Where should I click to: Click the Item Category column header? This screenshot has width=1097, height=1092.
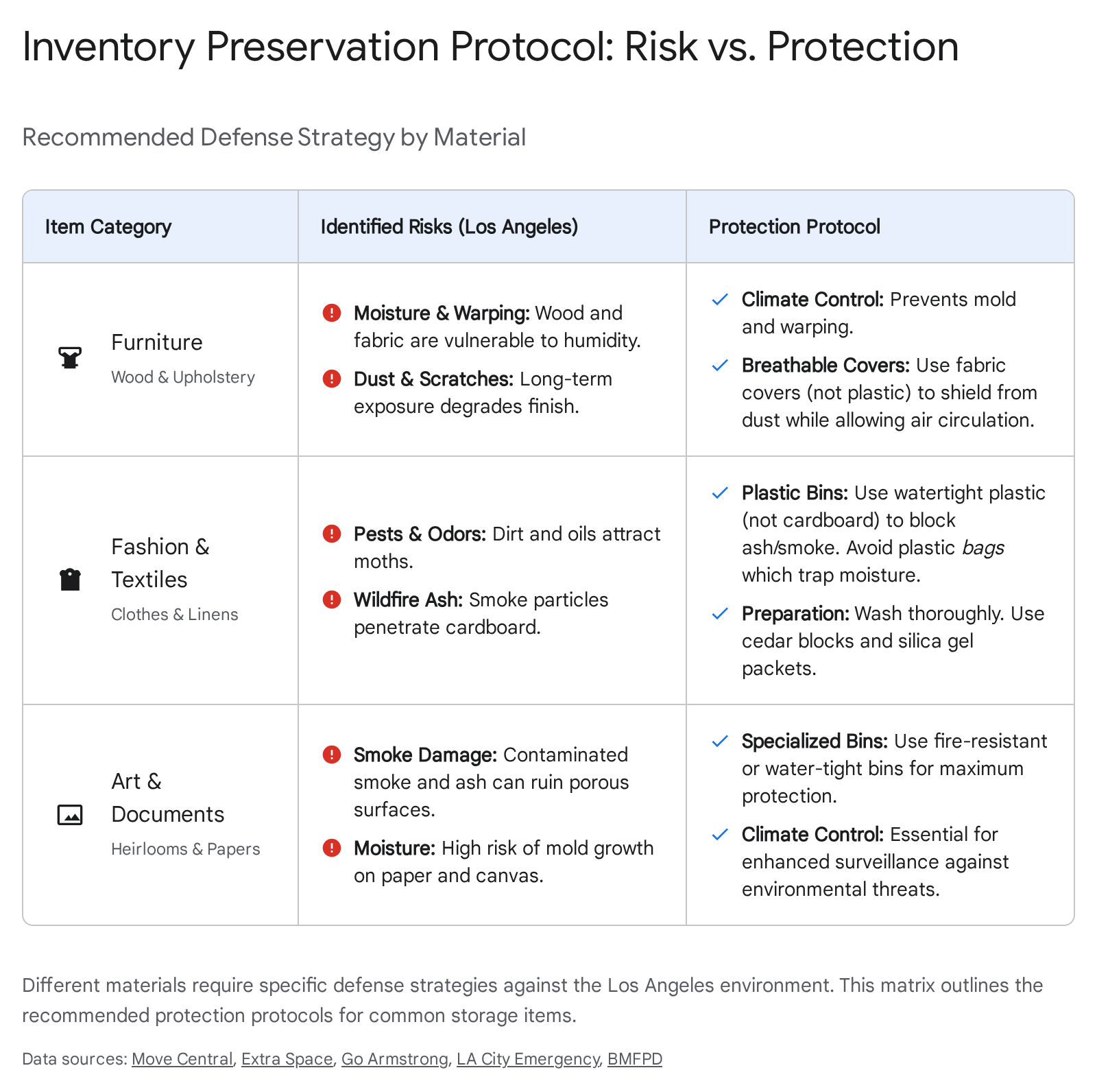pyautogui.click(x=108, y=227)
